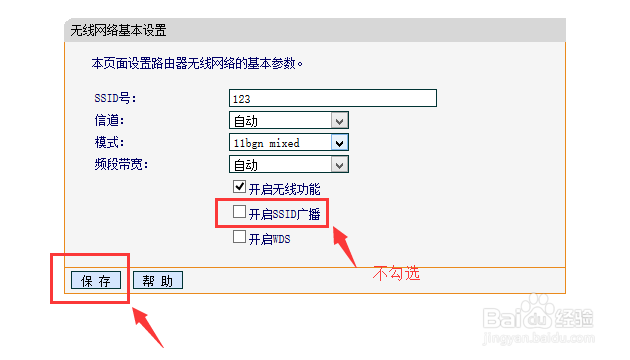The height and width of the screenshot is (360, 630).
Task: Click the SSID号 input field
Action: 333,98
